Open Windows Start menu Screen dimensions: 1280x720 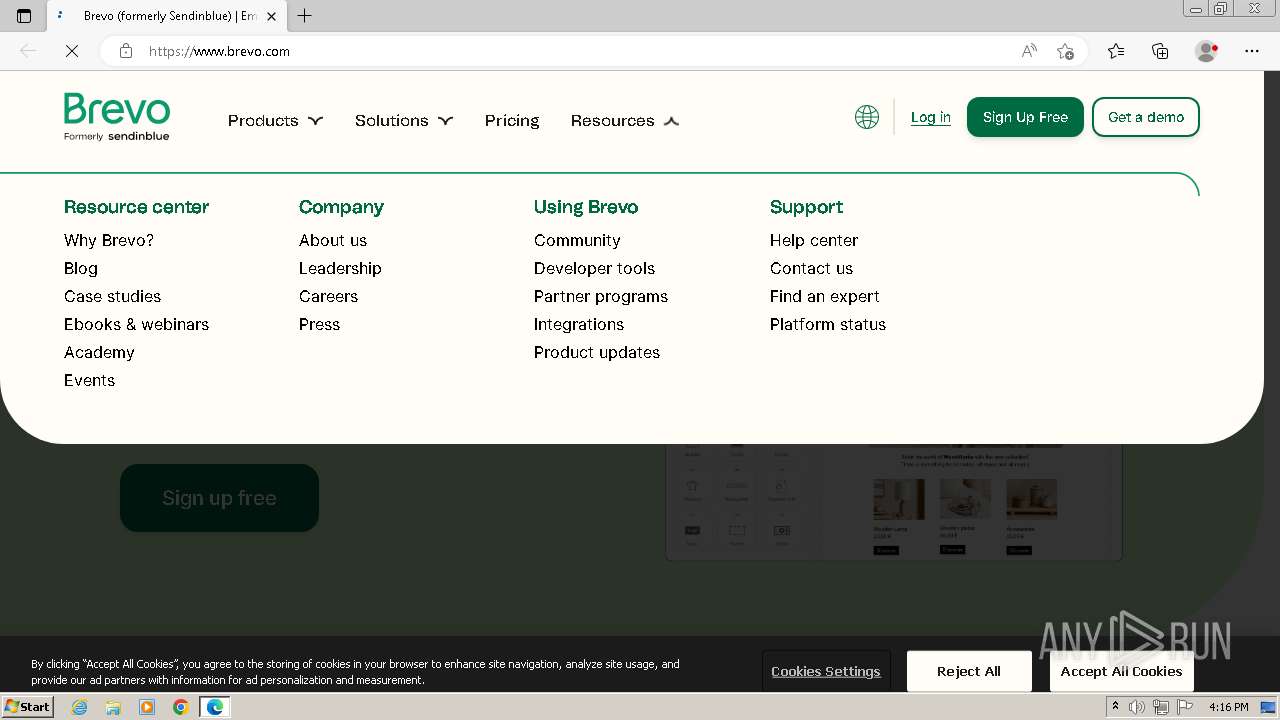[x=28, y=707]
